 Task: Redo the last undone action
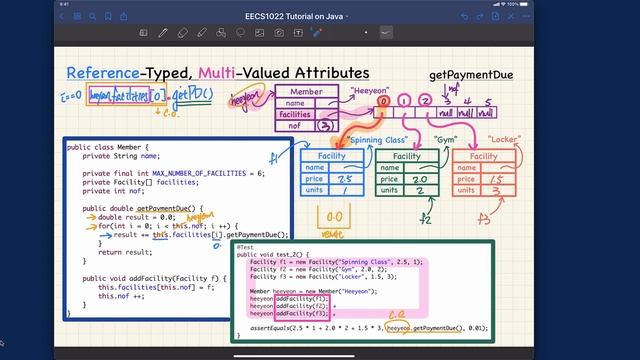(x=480, y=16)
